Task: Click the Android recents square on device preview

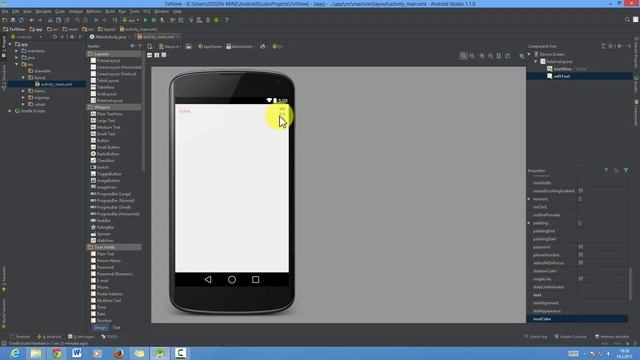Action: pyautogui.click(x=256, y=280)
